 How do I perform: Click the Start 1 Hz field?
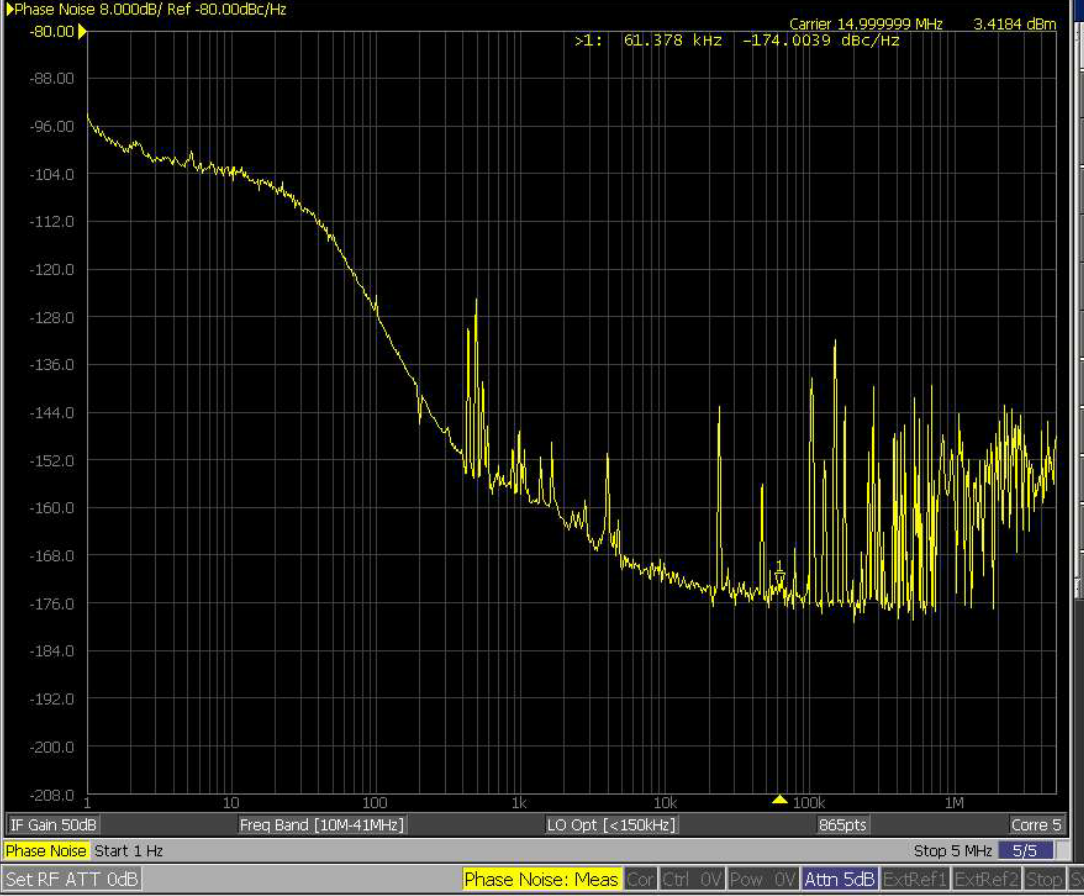129,851
